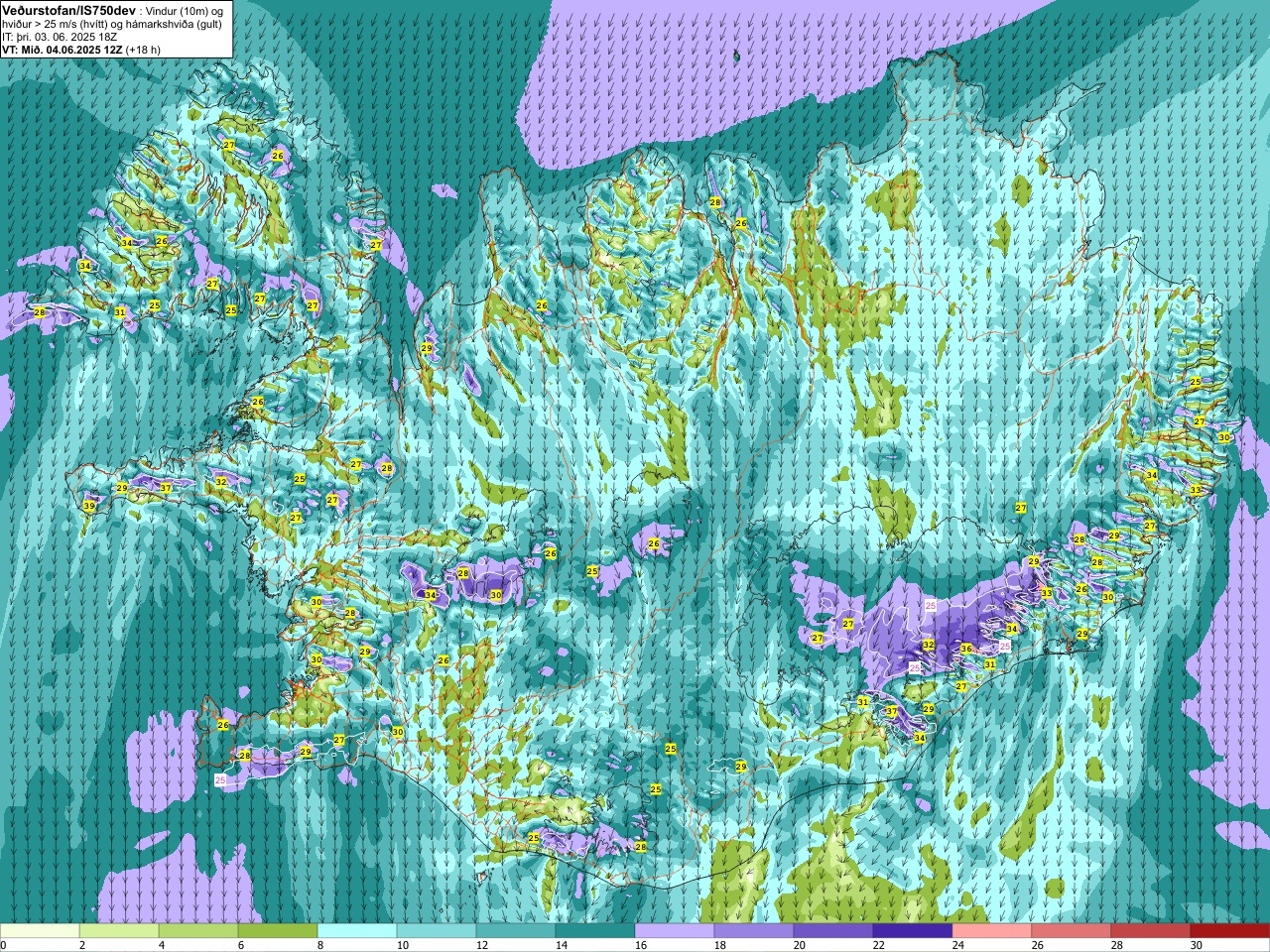This screenshot has height=952, width=1270.
Task: Click the 24–26 m/s light pink legend swatch
Action: 992,931
